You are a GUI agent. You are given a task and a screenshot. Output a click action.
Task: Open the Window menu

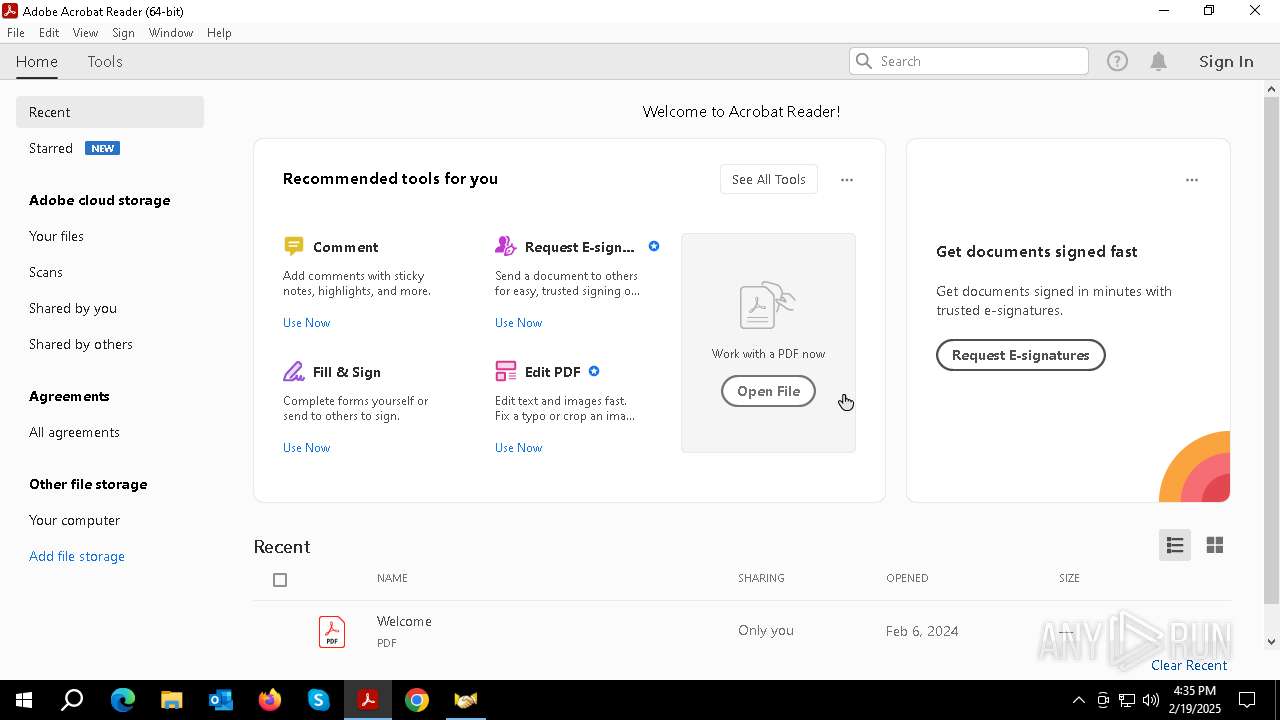(171, 33)
